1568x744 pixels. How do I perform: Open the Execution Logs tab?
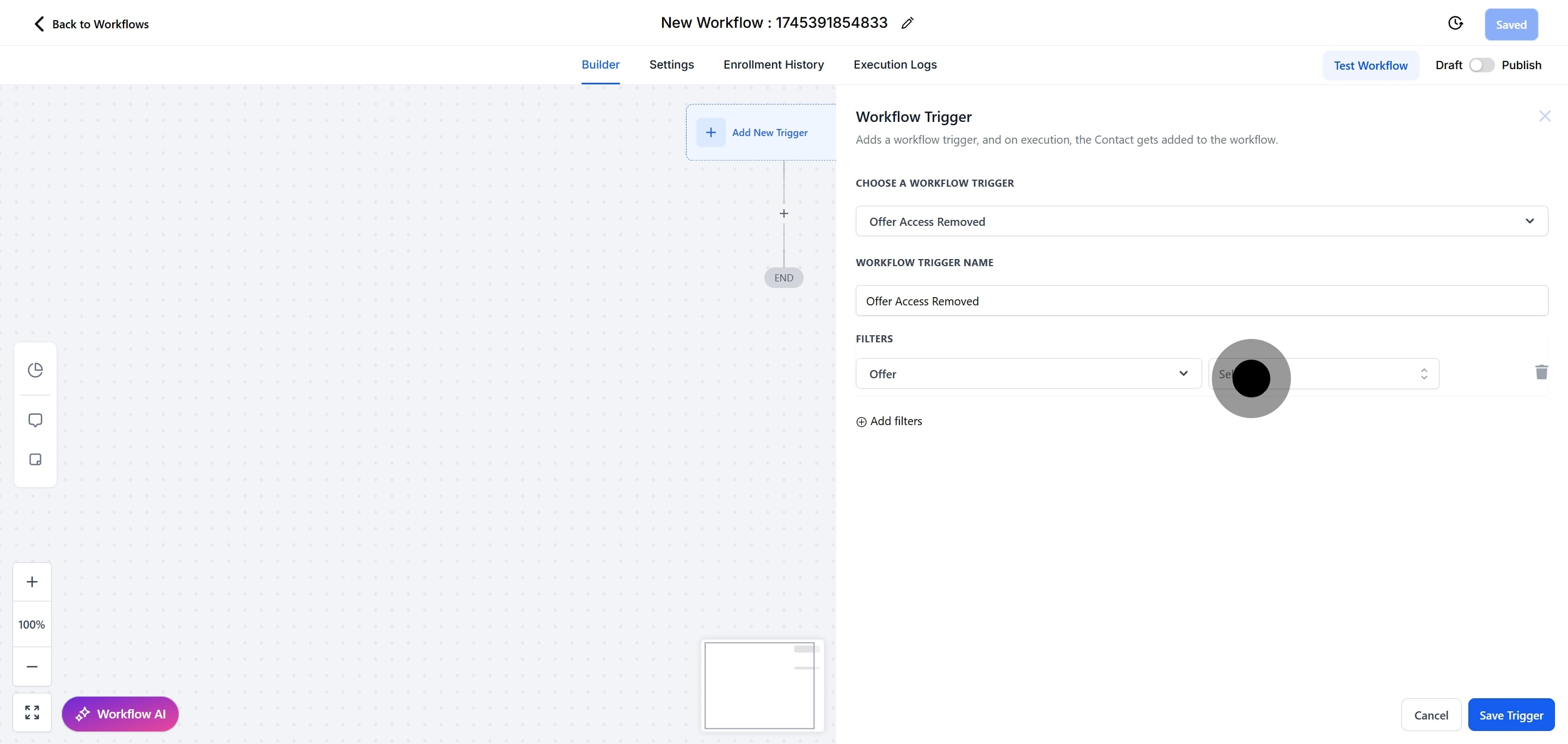894,64
